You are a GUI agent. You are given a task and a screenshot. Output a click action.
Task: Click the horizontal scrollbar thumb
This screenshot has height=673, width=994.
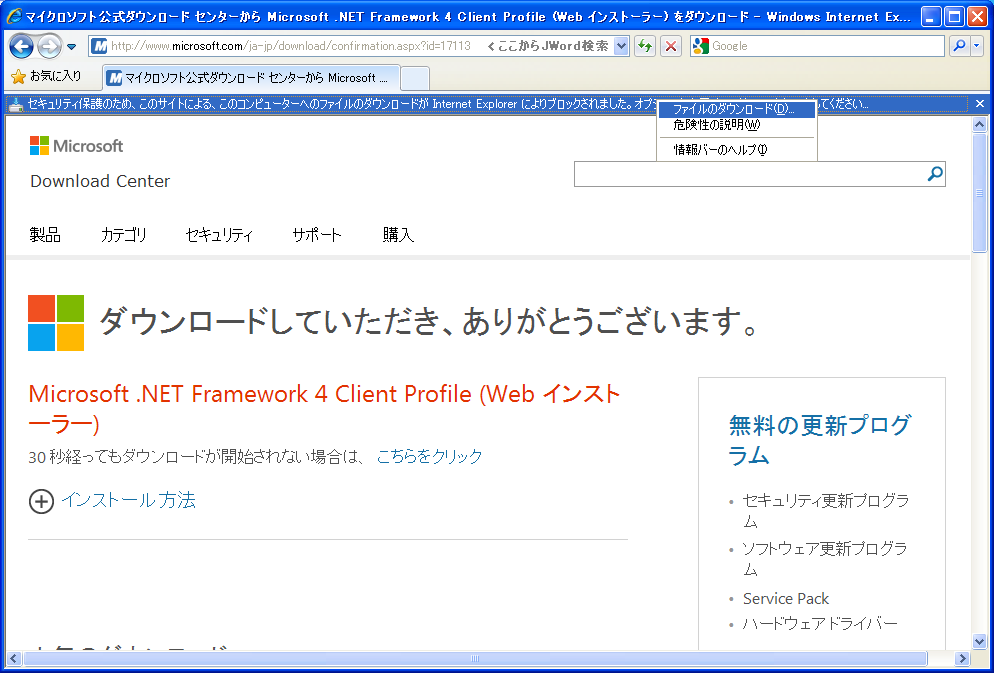(475, 658)
